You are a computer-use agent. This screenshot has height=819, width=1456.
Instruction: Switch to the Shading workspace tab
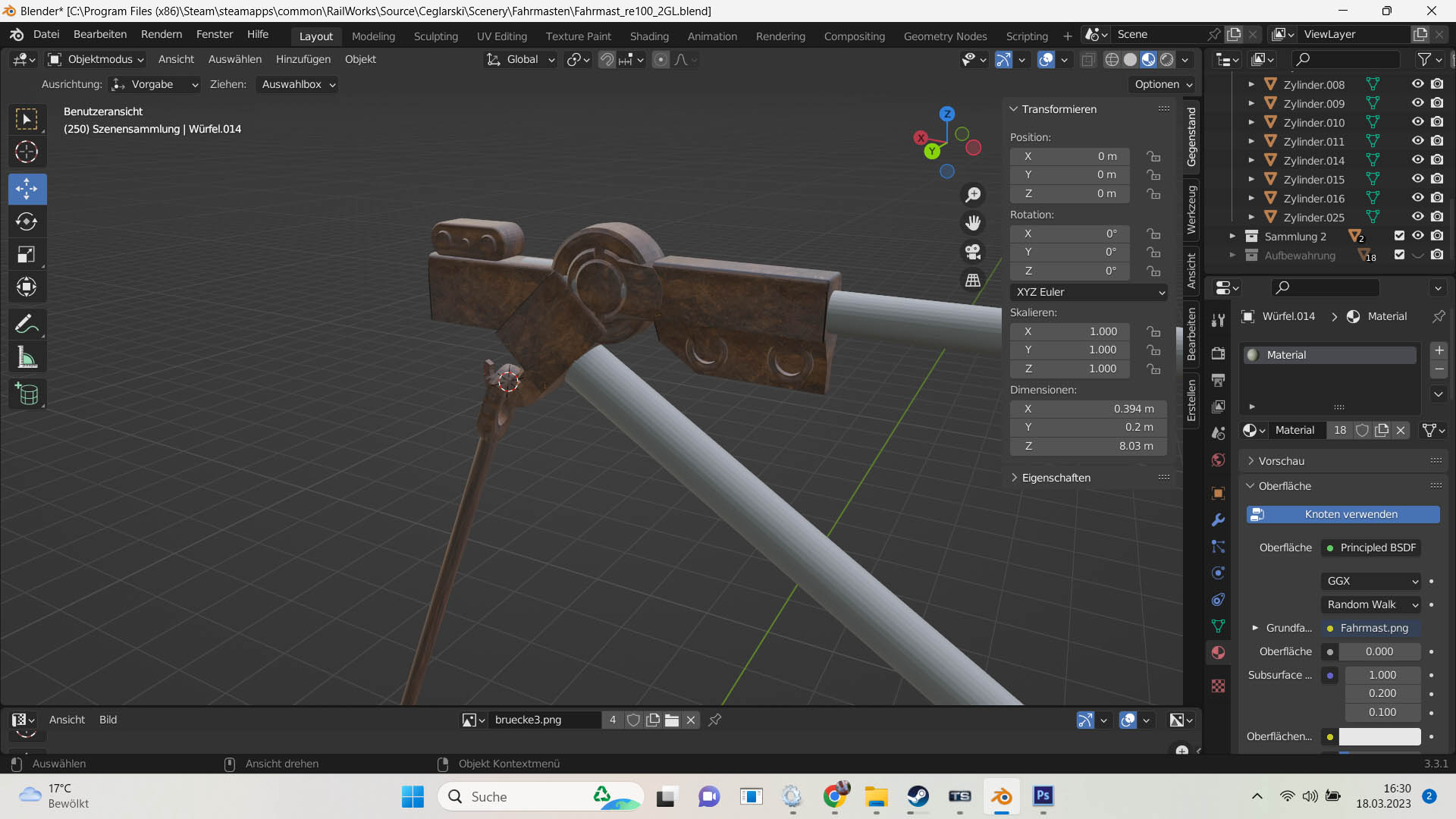(649, 36)
